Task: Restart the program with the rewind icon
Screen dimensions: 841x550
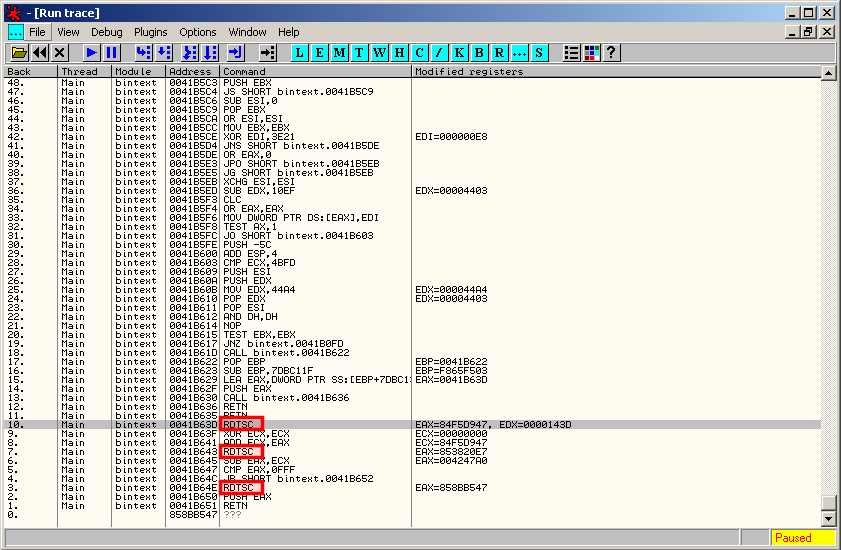Action: [x=40, y=52]
